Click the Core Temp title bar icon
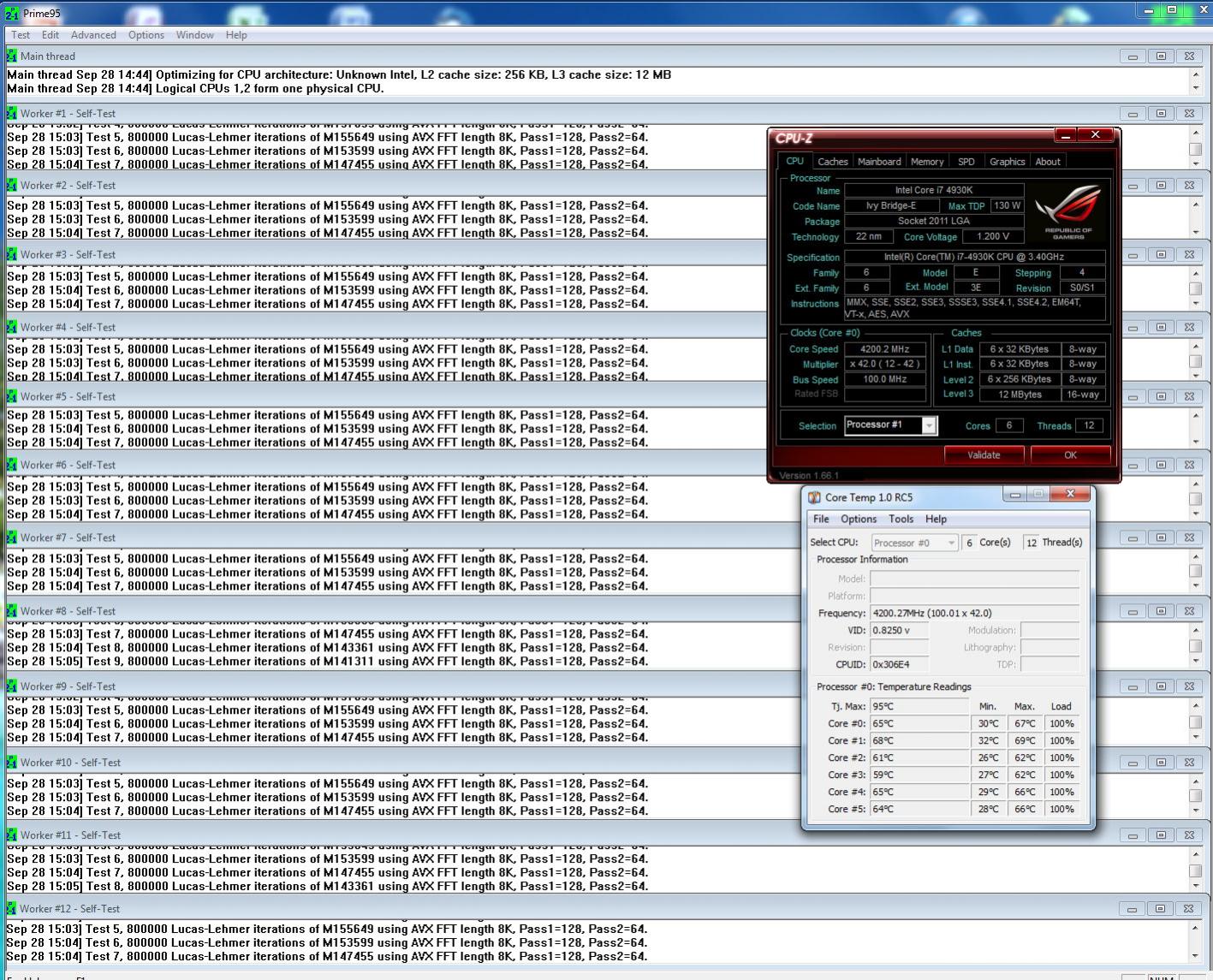The image size is (1213, 980). (x=815, y=497)
